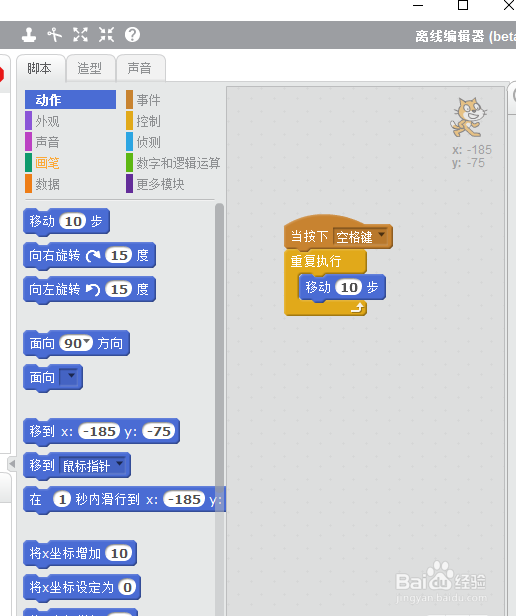Click the counterclockwise rotate arrow icon
516x616 pixels.
[93, 290]
